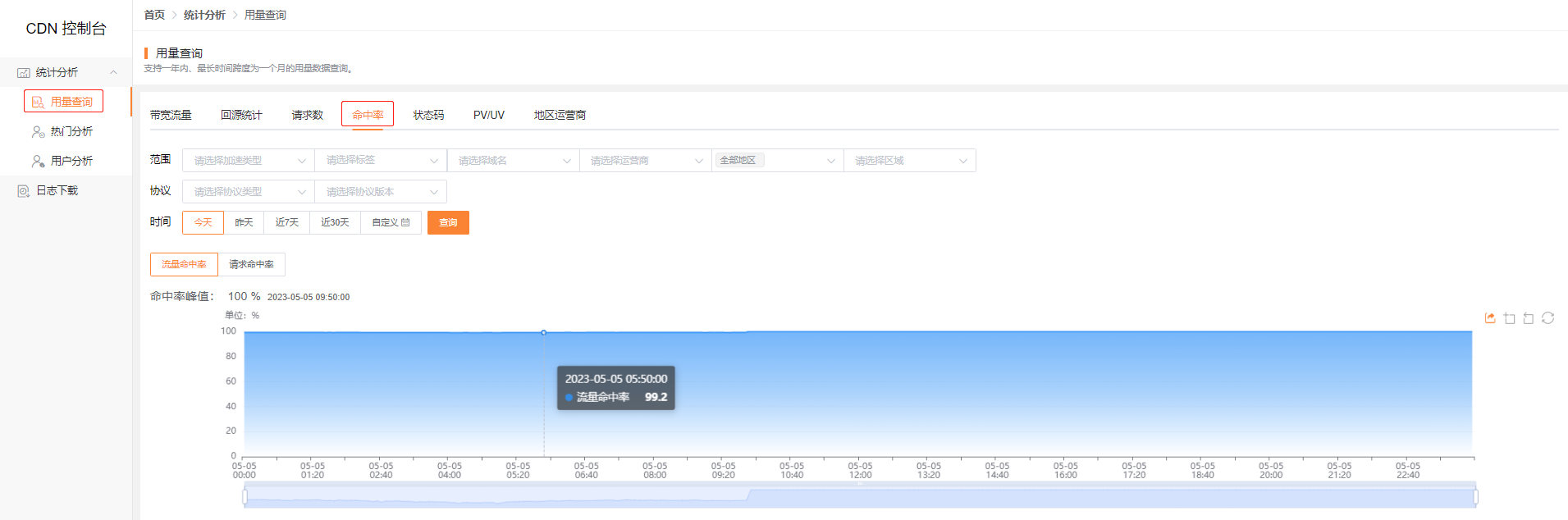Viewport: 1568px width, 520px height.
Task: Click the highlighted data point on chart line
Action: 544,332
